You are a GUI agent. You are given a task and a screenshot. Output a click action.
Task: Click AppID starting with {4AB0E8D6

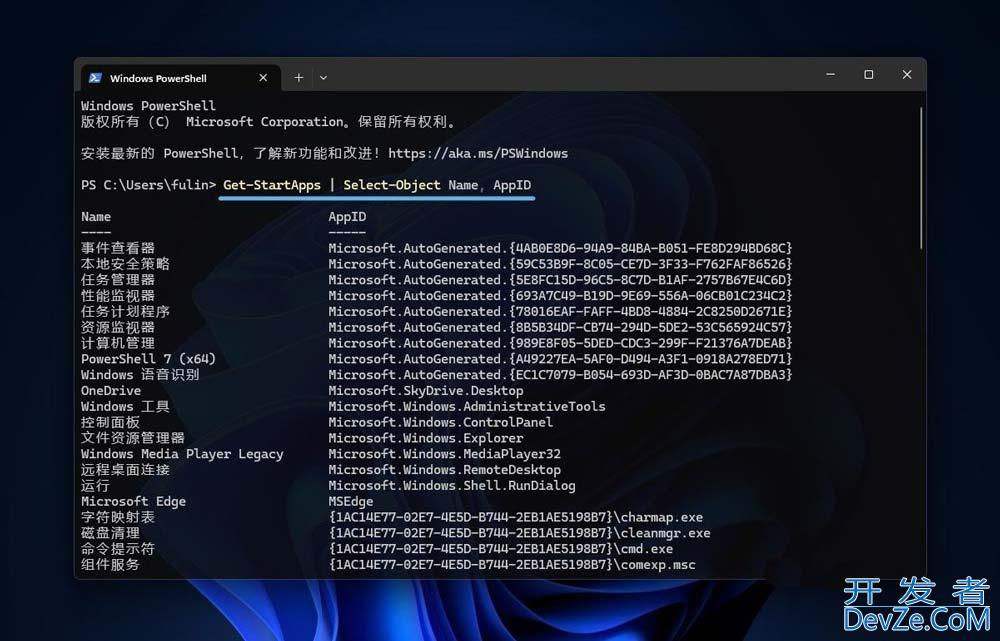click(561, 248)
